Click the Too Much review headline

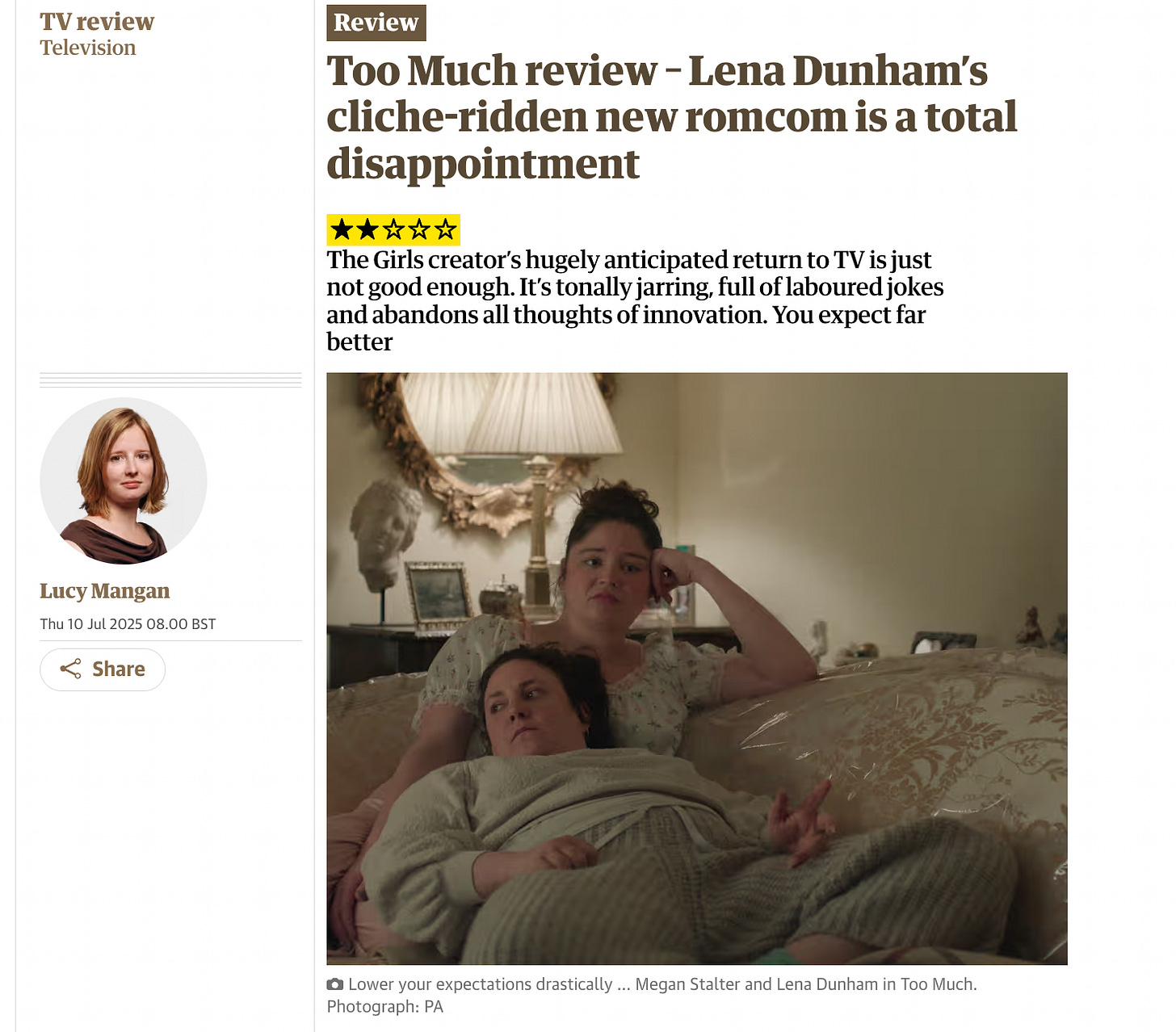[x=671, y=117]
